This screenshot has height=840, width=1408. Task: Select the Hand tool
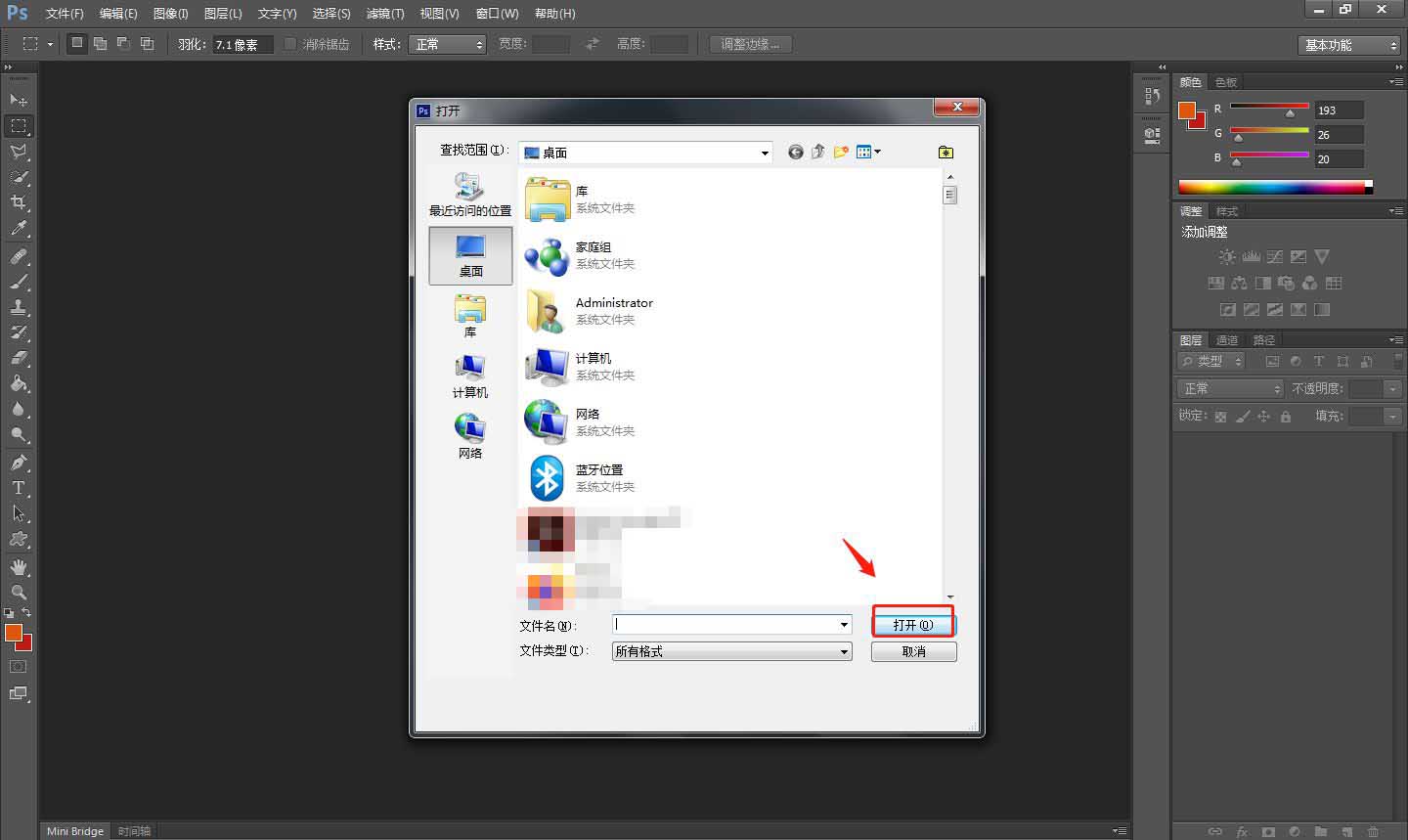(19, 567)
